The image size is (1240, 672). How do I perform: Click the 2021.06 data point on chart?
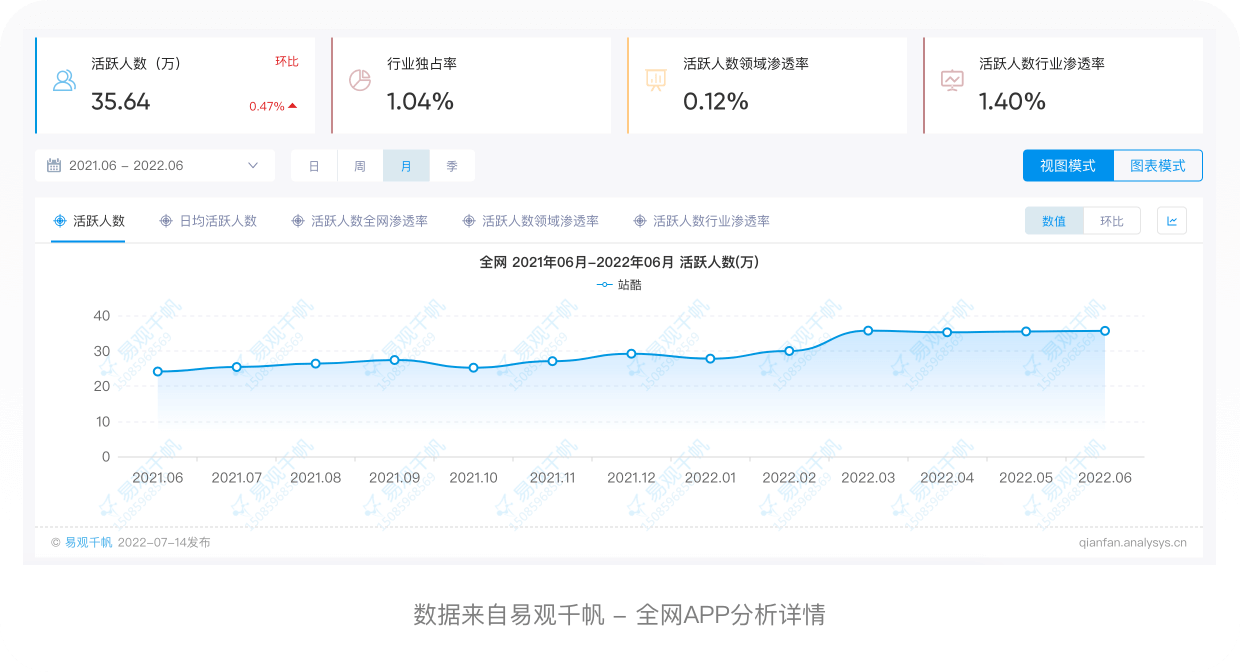coord(158,372)
